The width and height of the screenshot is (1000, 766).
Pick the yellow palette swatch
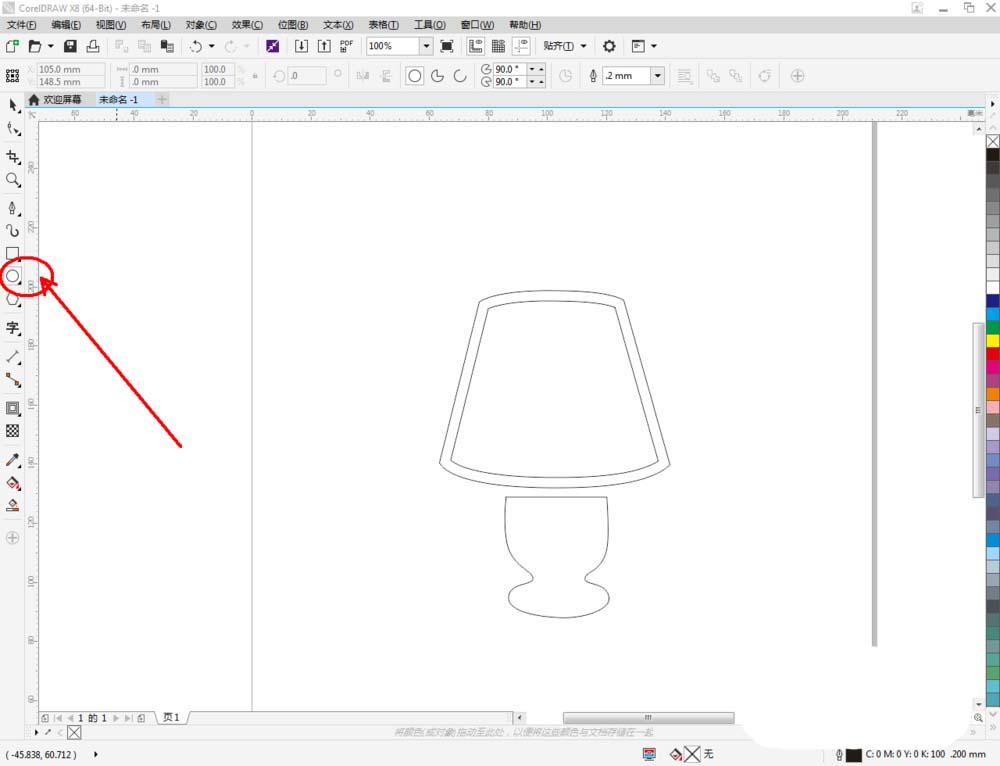992,341
